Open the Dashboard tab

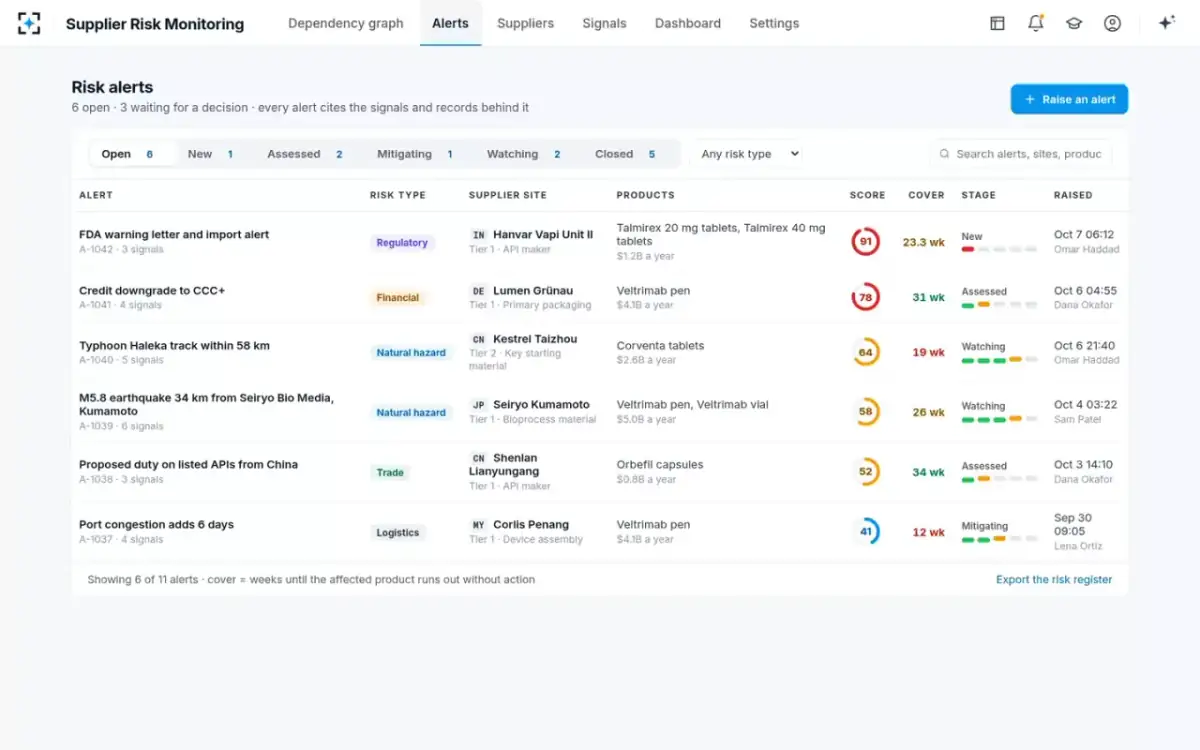tap(688, 23)
